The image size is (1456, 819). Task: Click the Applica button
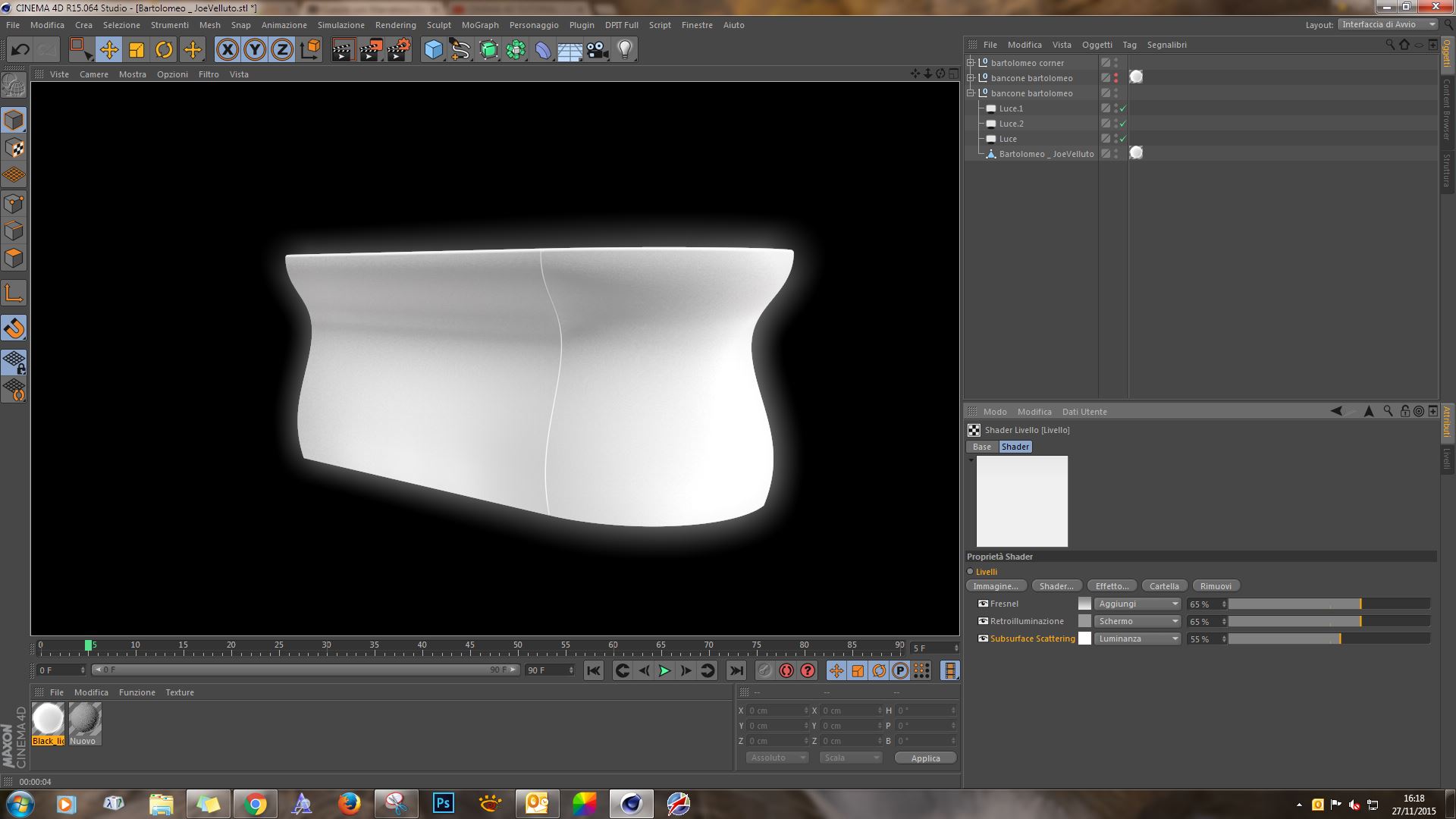pos(925,758)
